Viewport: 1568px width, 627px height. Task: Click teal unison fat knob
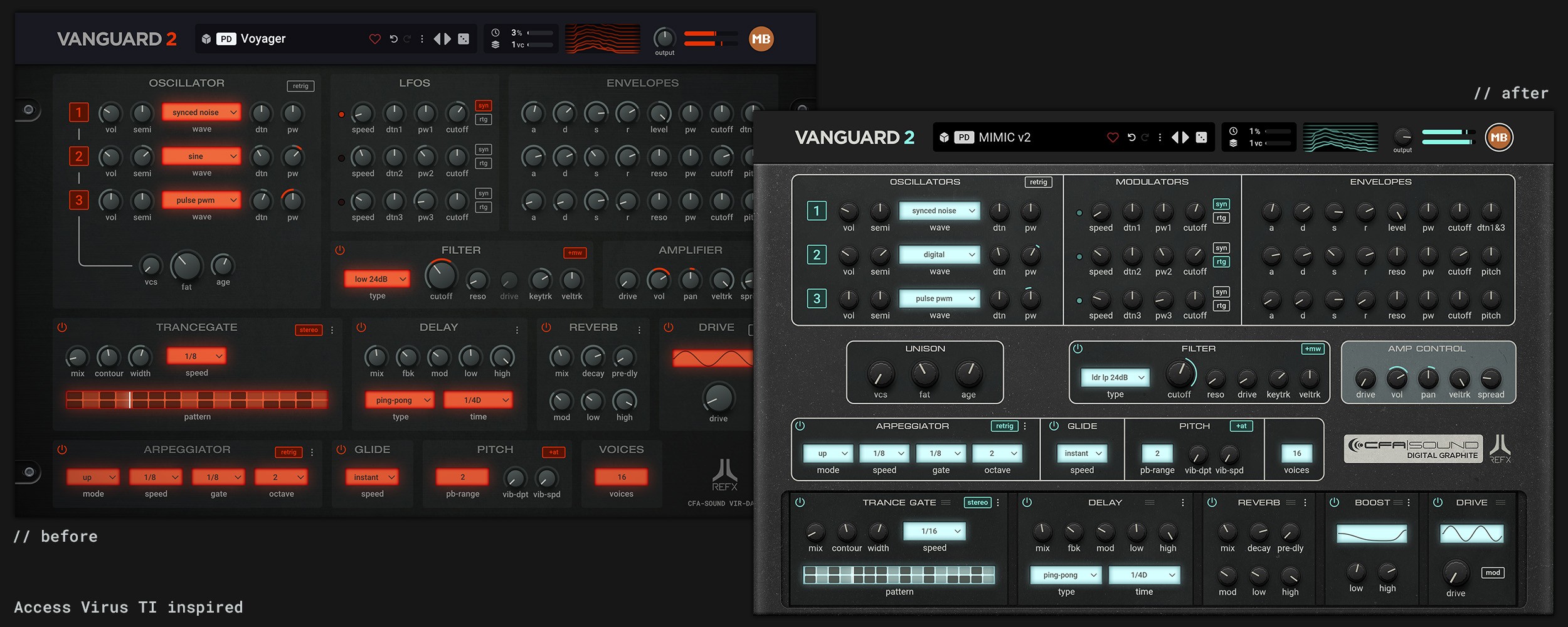[x=924, y=374]
